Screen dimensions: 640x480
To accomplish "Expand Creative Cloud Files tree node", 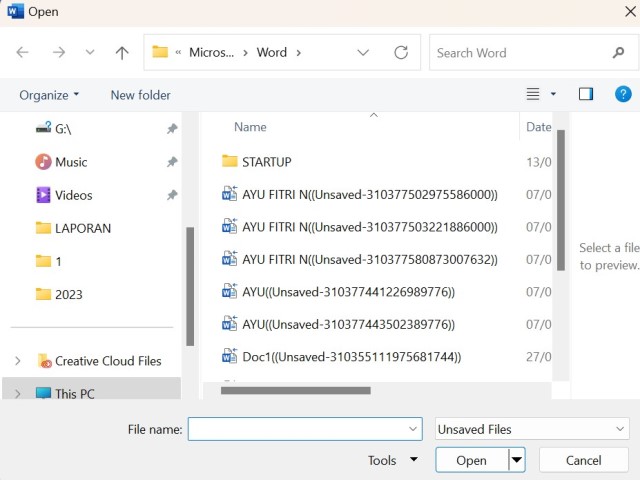I will click(x=18, y=361).
